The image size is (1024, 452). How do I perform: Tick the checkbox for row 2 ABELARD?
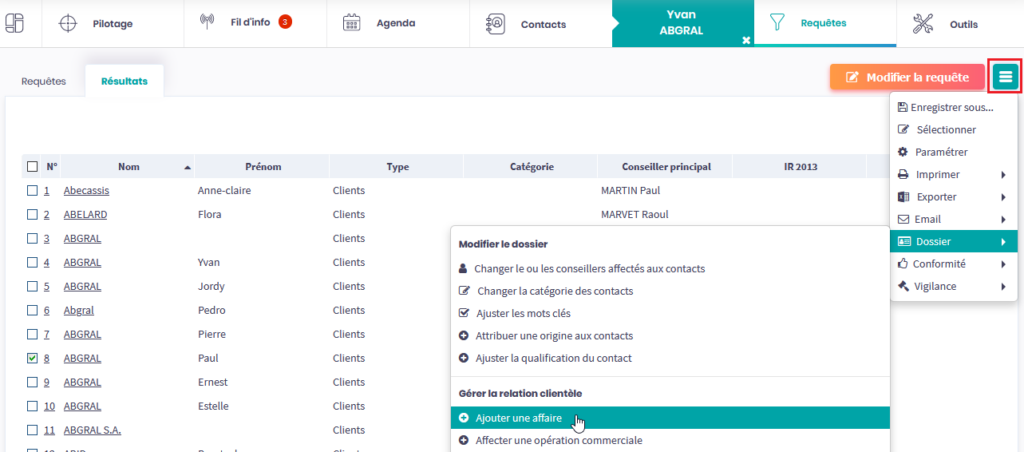(x=33, y=214)
